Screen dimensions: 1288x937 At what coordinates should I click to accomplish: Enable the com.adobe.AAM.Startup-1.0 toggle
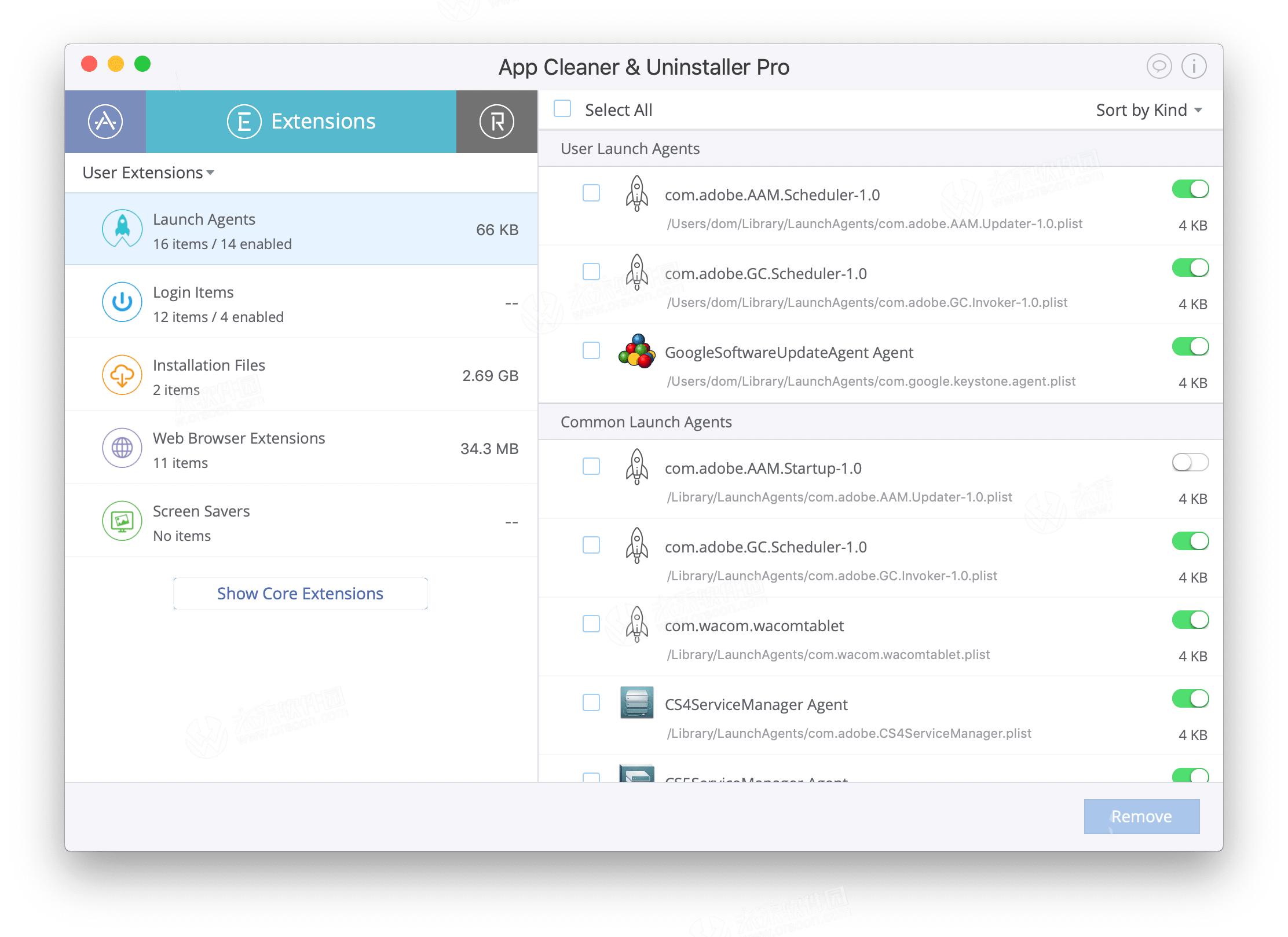[1190, 462]
